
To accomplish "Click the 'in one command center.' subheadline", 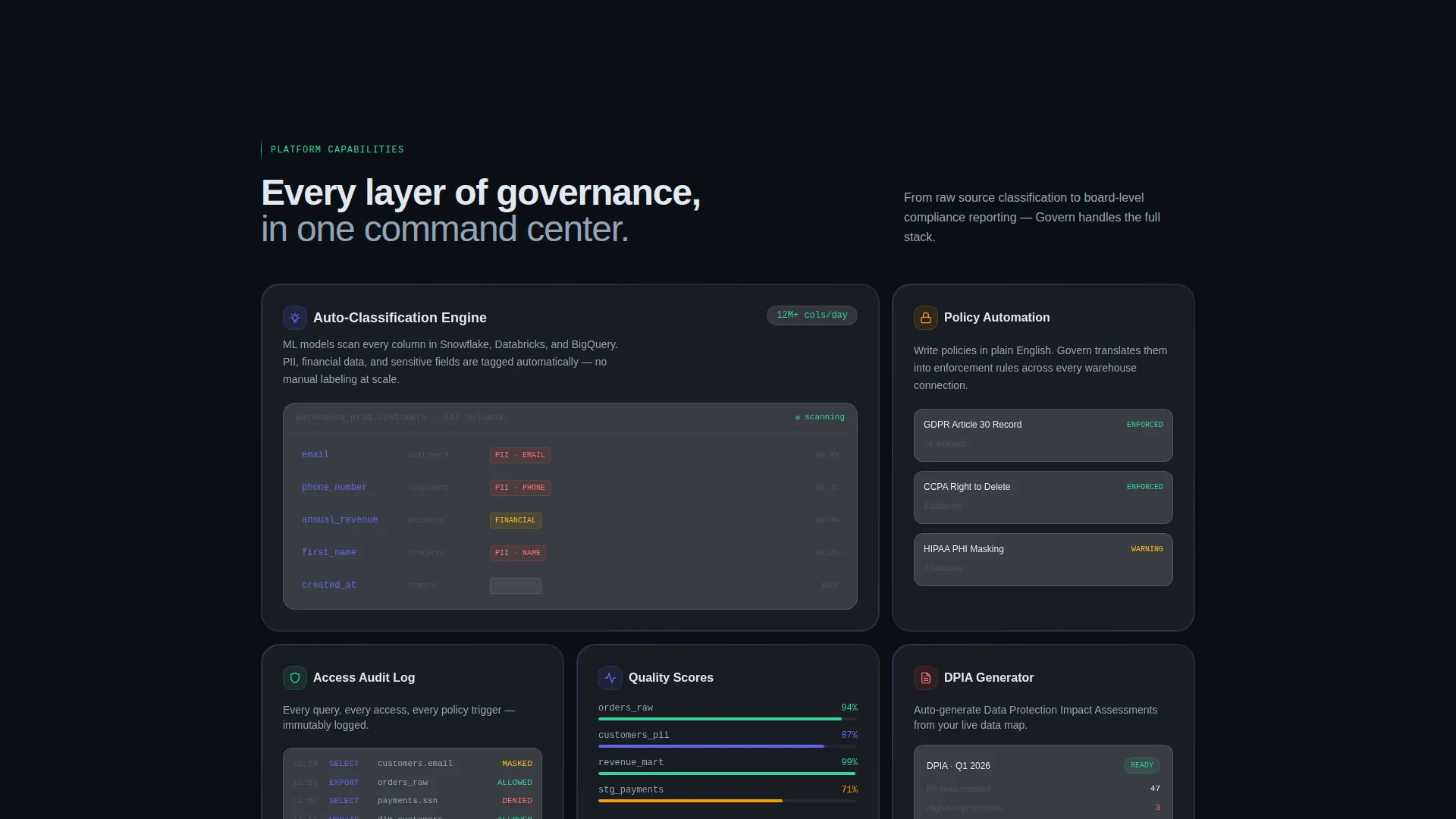I will 445,229.
